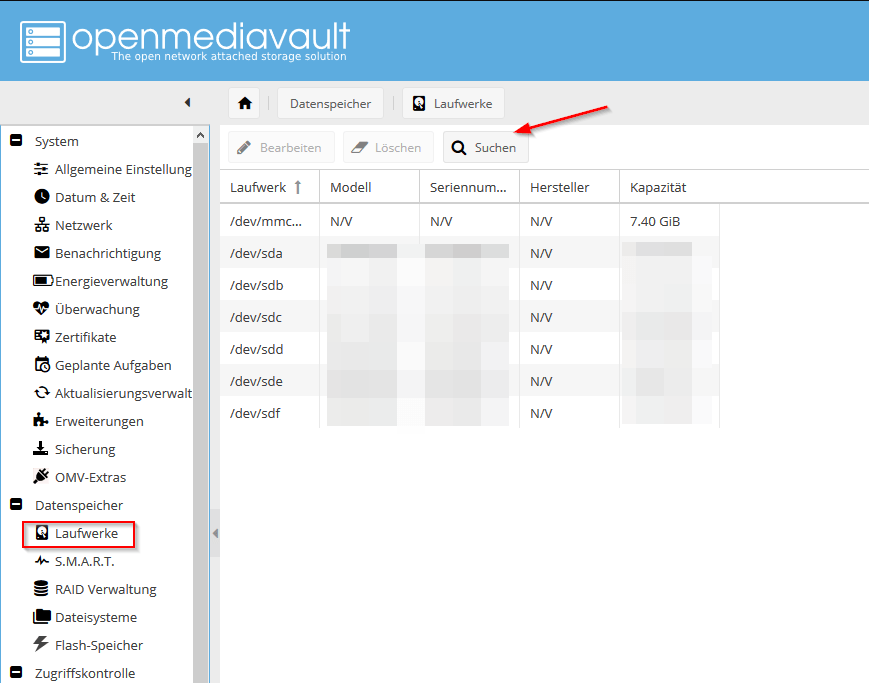Open S.M.A.R.T. monitoring in sidebar
Screen dimensions: 869x683
84,560
